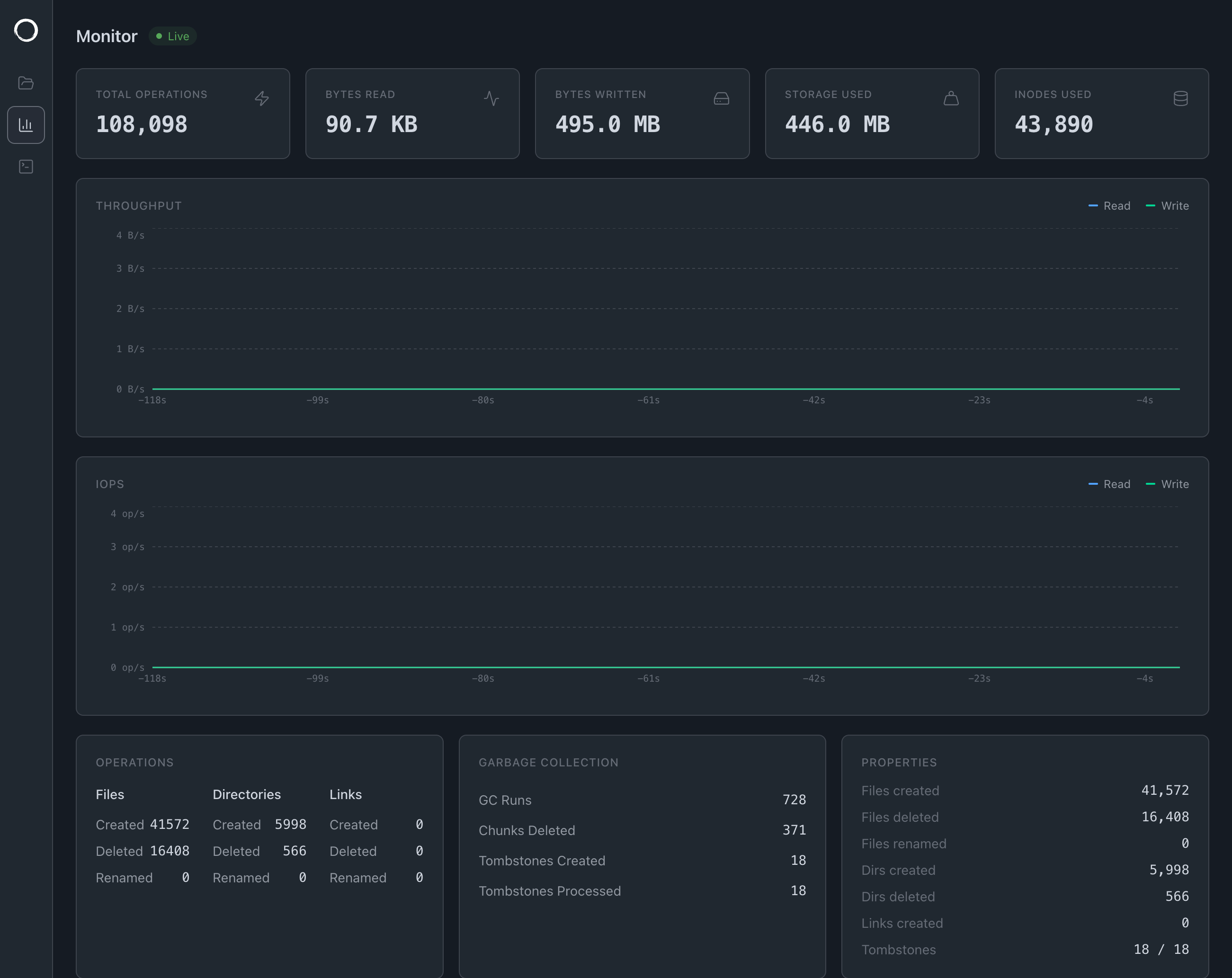Click the Write color indicator in IOPS legend
The width and height of the screenshot is (1232, 978).
coord(1150,484)
